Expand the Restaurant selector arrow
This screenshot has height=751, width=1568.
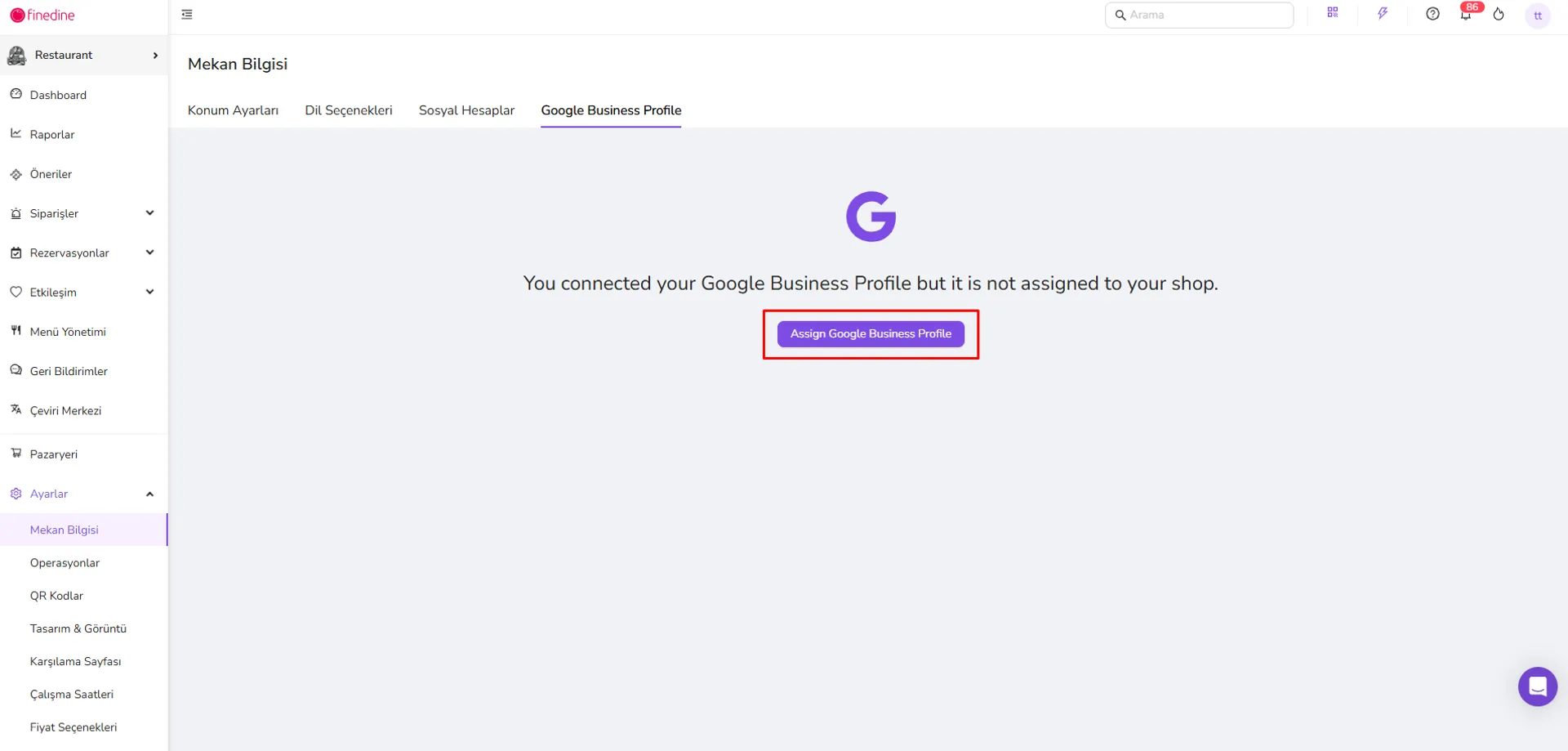click(155, 56)
